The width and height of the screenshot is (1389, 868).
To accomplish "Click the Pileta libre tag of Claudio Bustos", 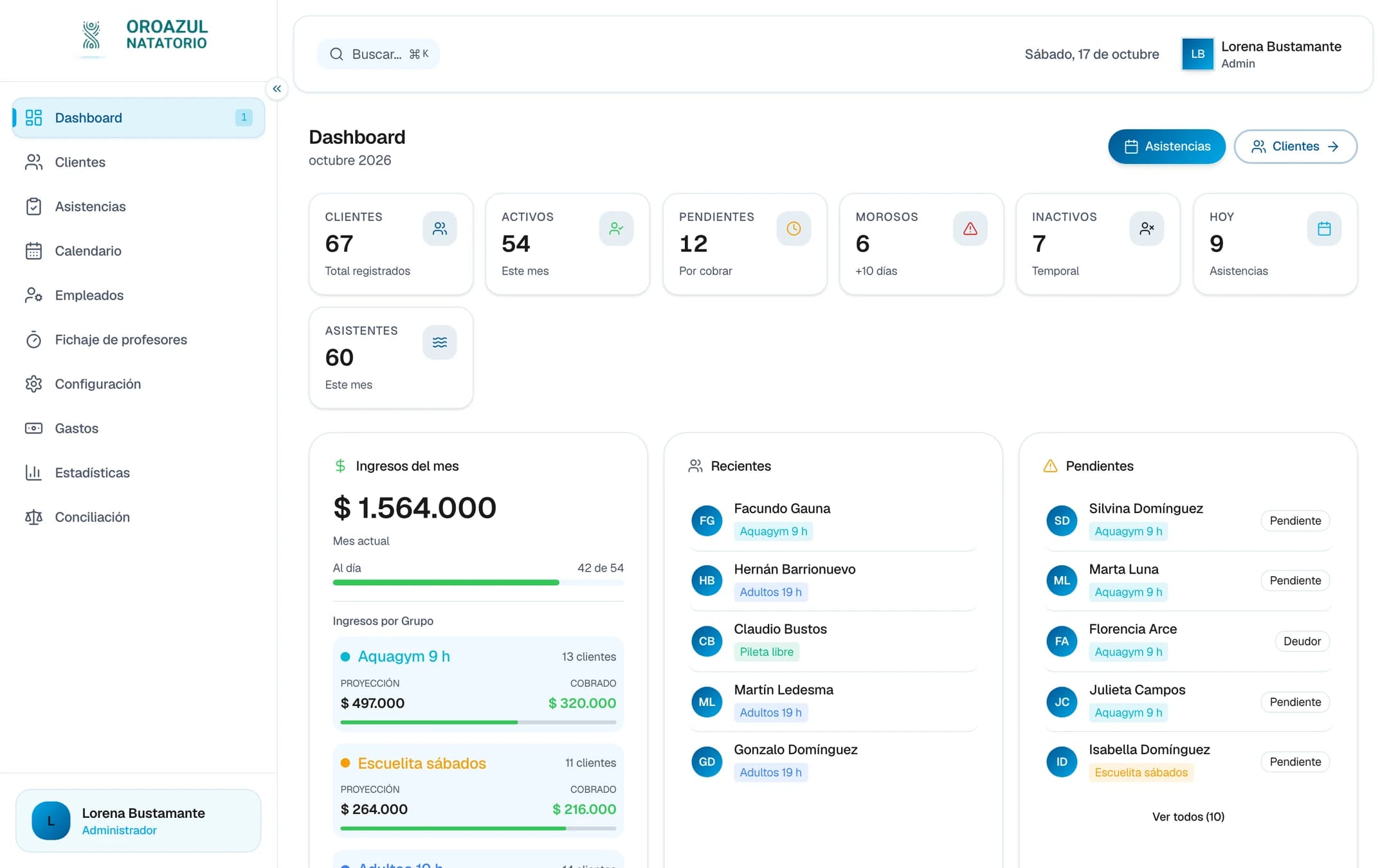I will (x=767, y=652).
